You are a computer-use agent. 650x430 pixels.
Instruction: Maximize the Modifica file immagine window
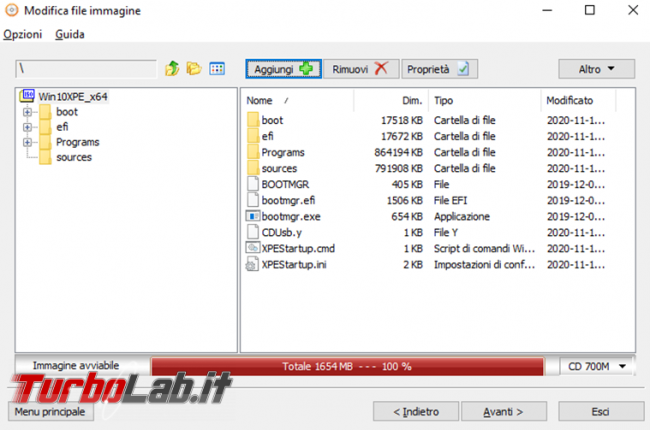point(589,10)
